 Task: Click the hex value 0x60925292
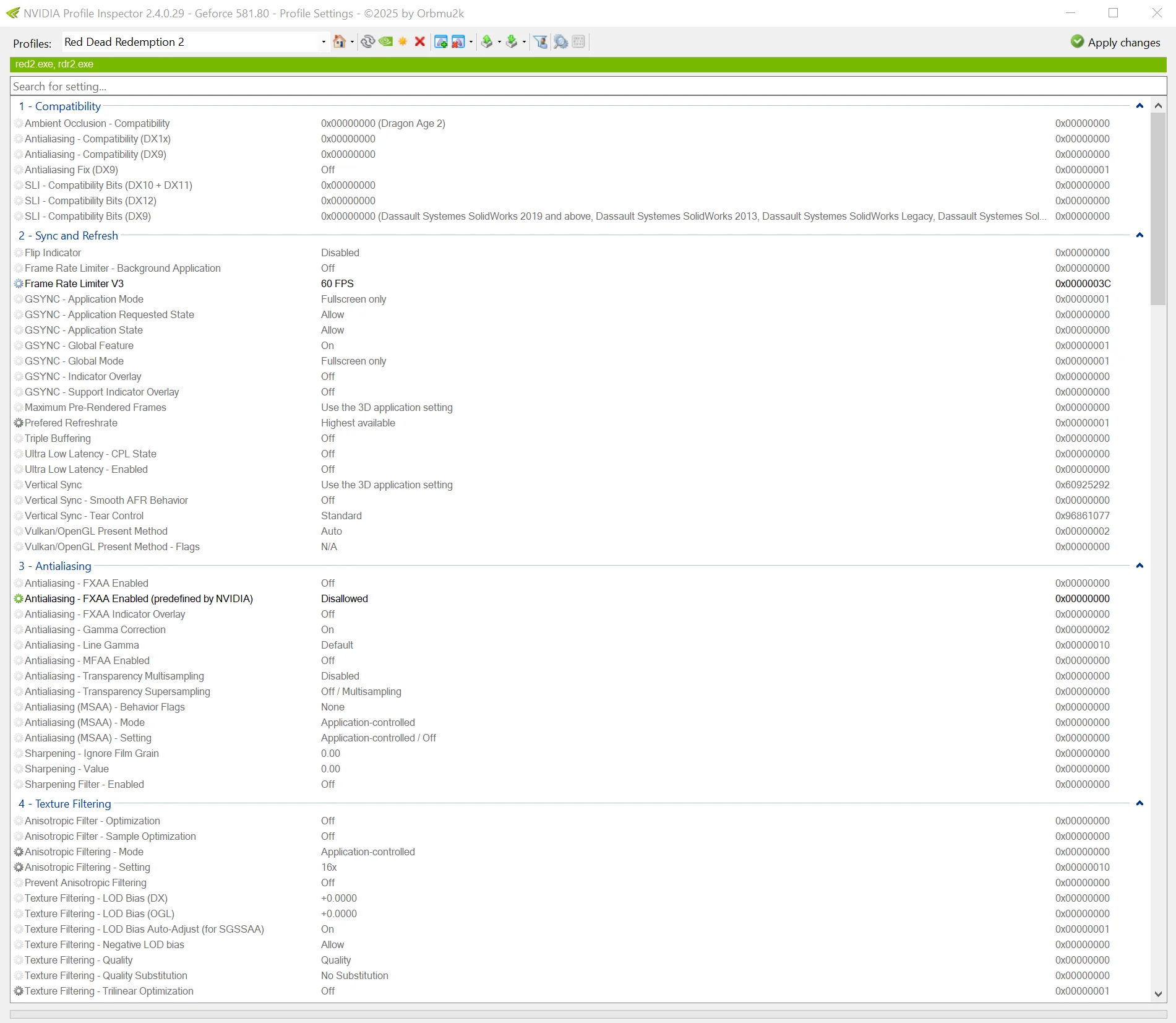(1083, 485)
